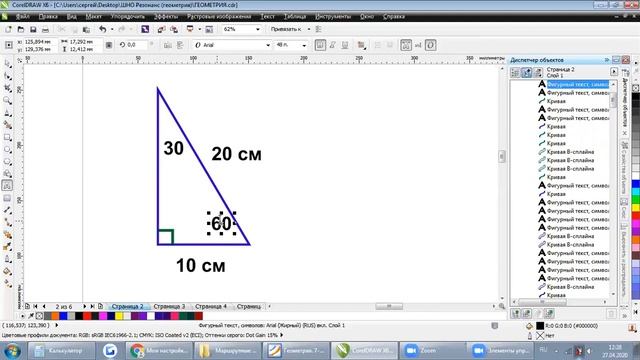Switch to the Страница 3 page tab
This screenshot has height=360, width=640.
point(169,306)
